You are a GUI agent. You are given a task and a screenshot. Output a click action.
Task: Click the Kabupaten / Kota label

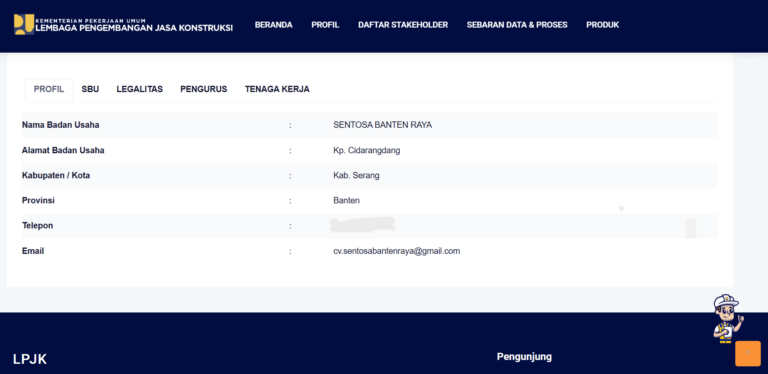[56, 175]
